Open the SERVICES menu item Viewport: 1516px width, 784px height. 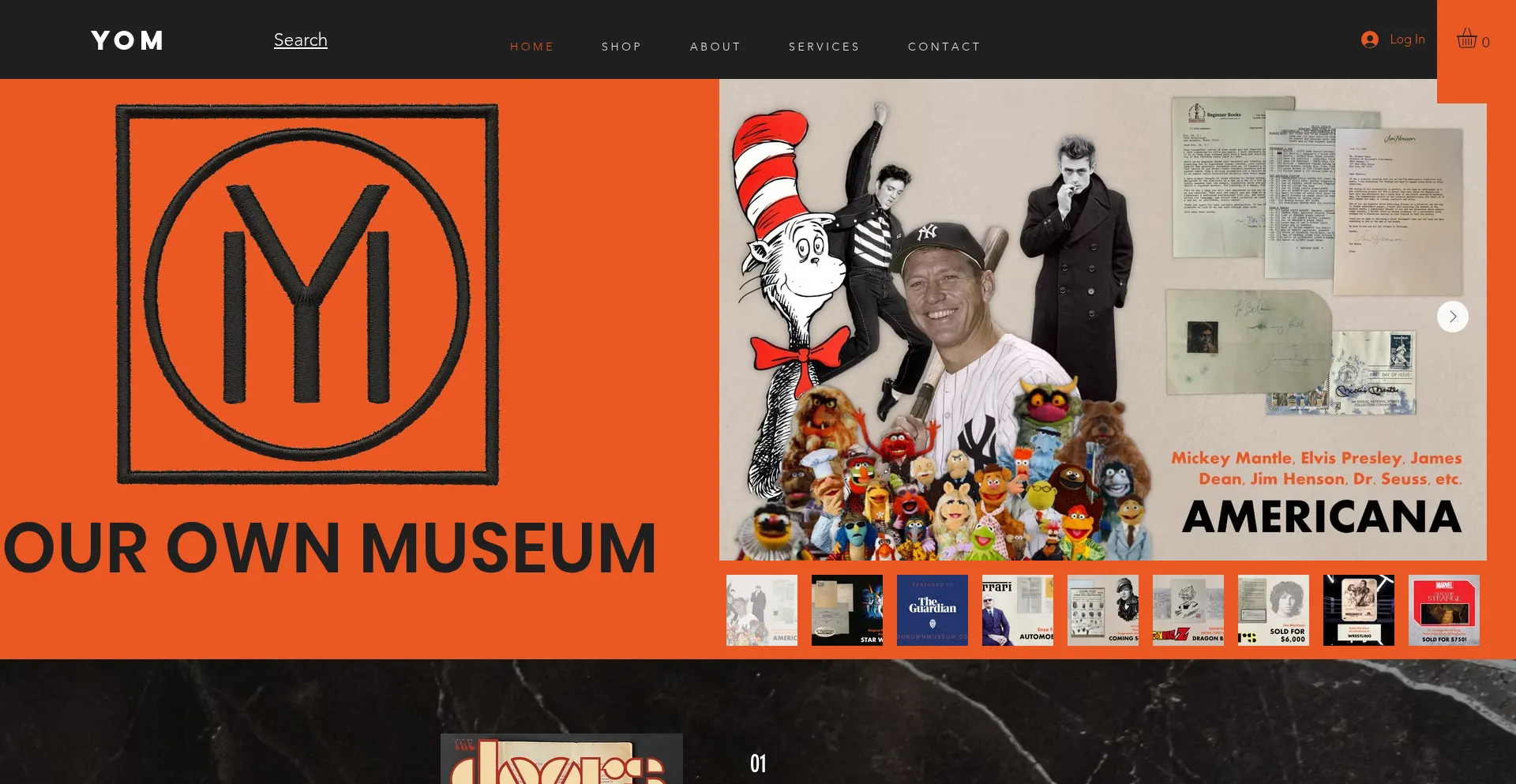coord(824,47)
